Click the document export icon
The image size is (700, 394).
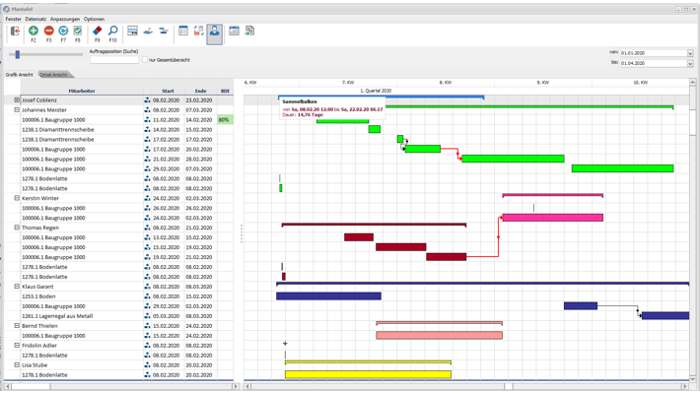(250, 31)
